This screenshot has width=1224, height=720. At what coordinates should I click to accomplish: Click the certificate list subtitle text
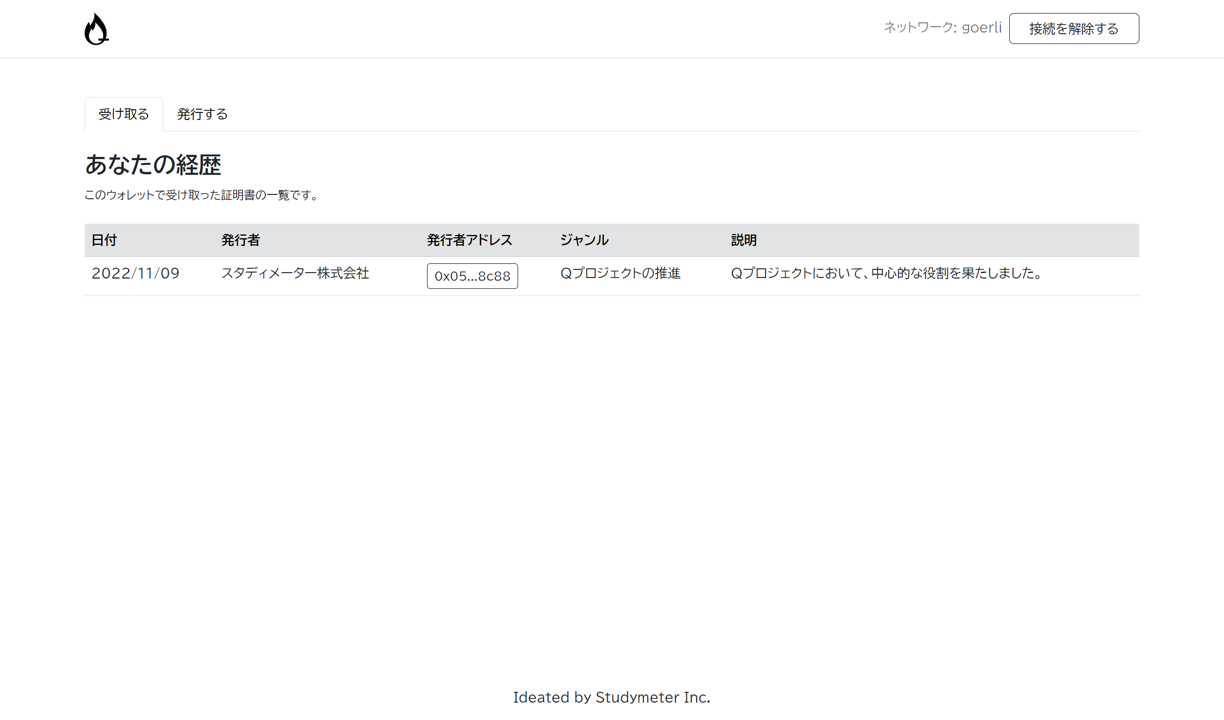[x=202, y=195]
